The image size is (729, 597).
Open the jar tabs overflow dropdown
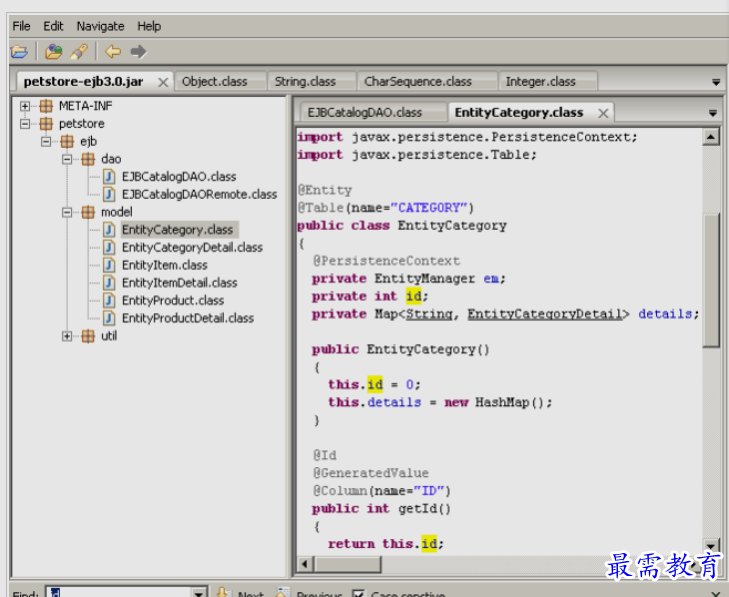(716, 82)
